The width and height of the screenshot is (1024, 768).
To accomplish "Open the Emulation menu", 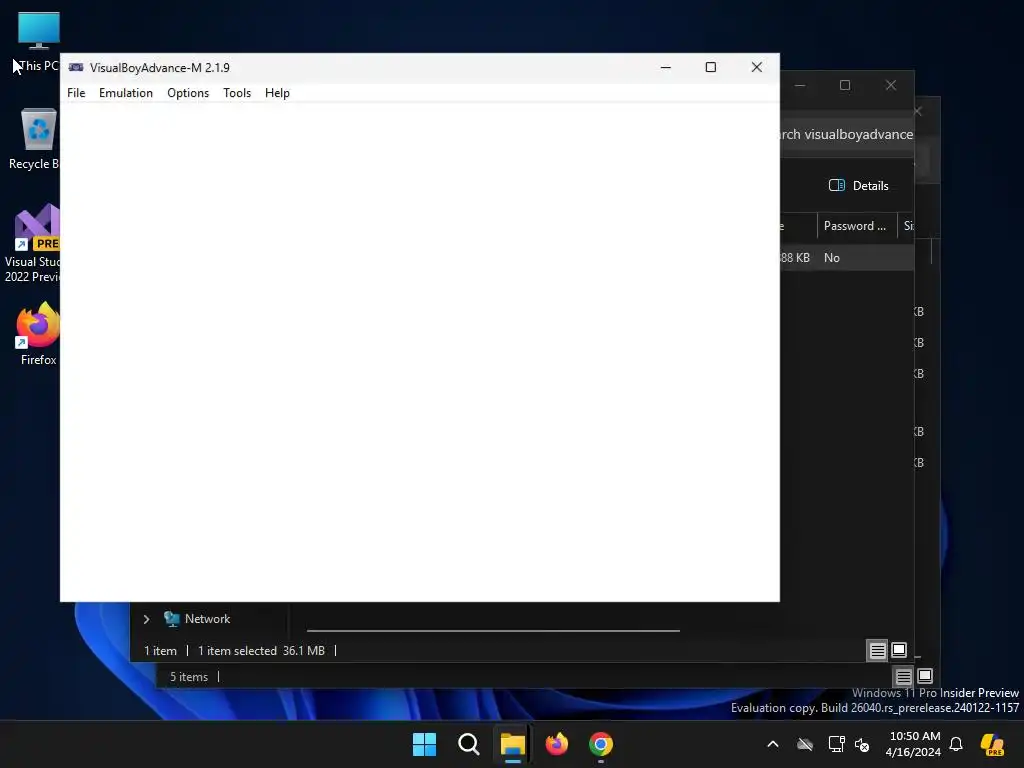I will (x=125, y=93).
